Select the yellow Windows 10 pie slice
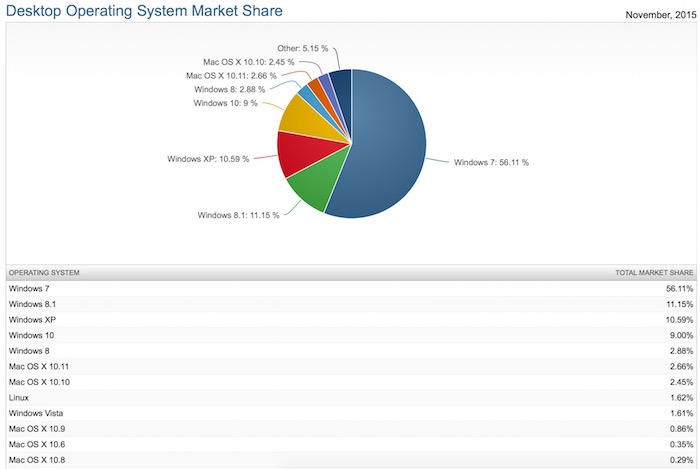This screenshot has width=700, height=469. click(x=303, y=115)
